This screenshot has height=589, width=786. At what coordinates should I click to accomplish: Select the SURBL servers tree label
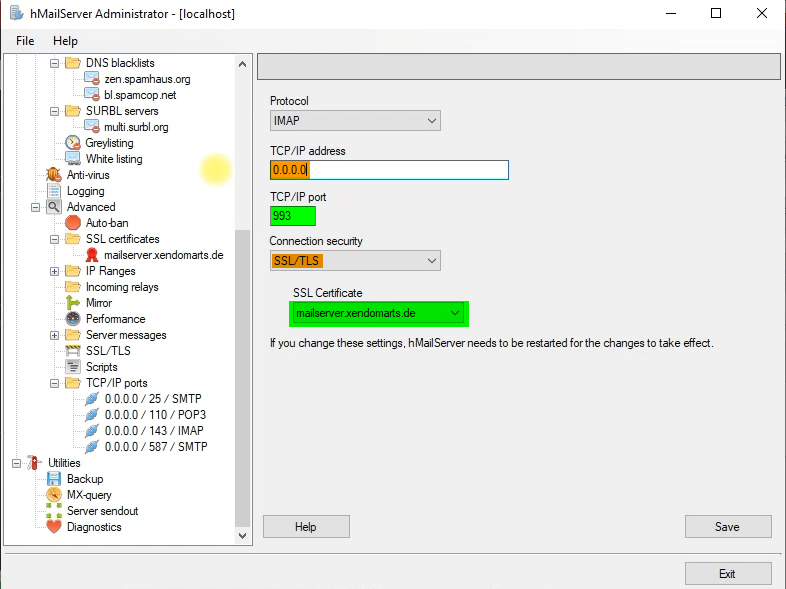122,111
